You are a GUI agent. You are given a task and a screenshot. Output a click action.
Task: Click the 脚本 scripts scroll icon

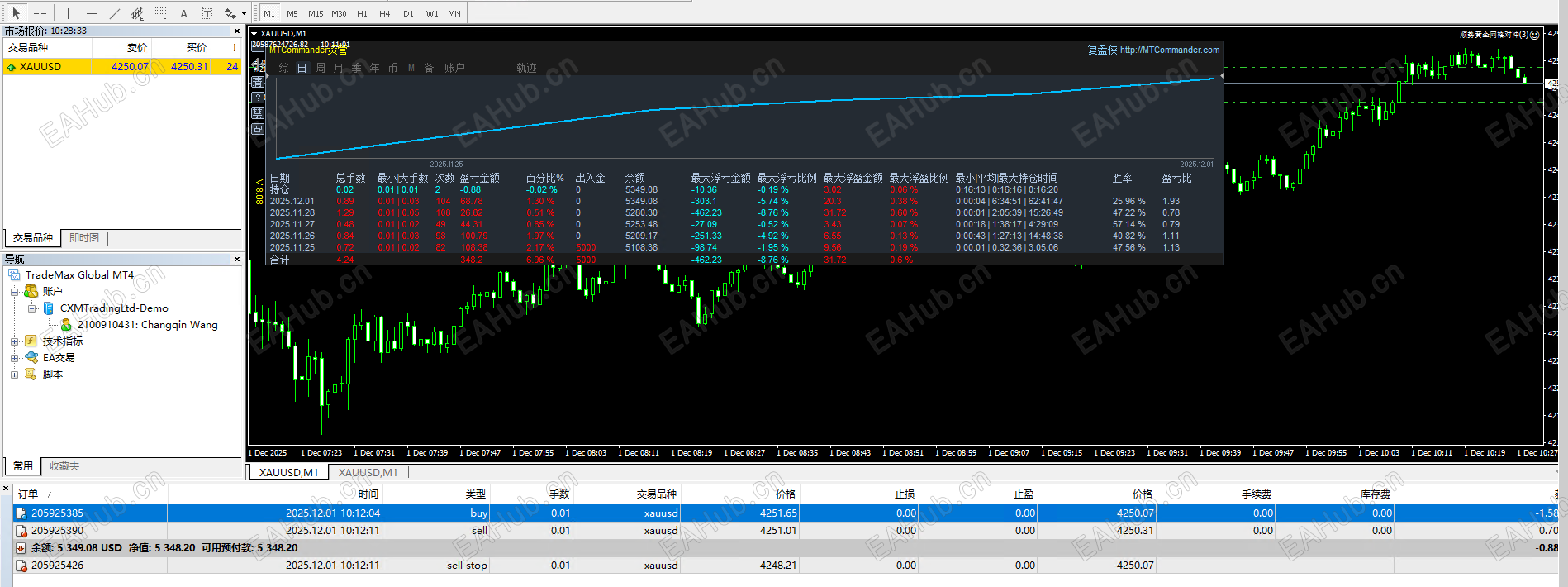(x=31, y=374)
